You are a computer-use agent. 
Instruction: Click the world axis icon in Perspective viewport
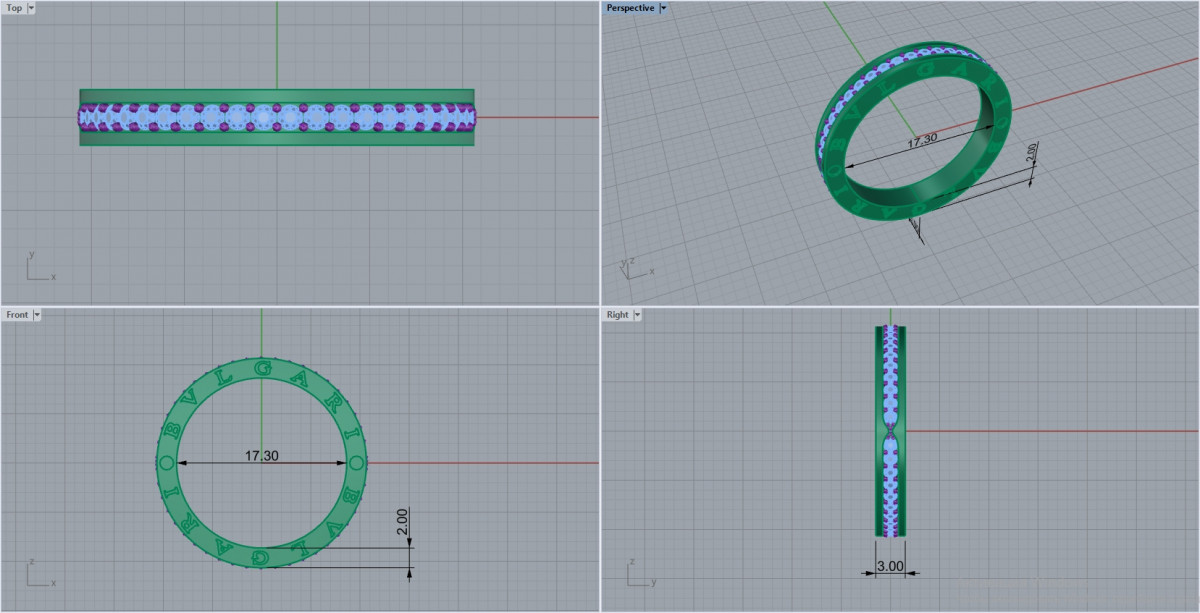637,268
